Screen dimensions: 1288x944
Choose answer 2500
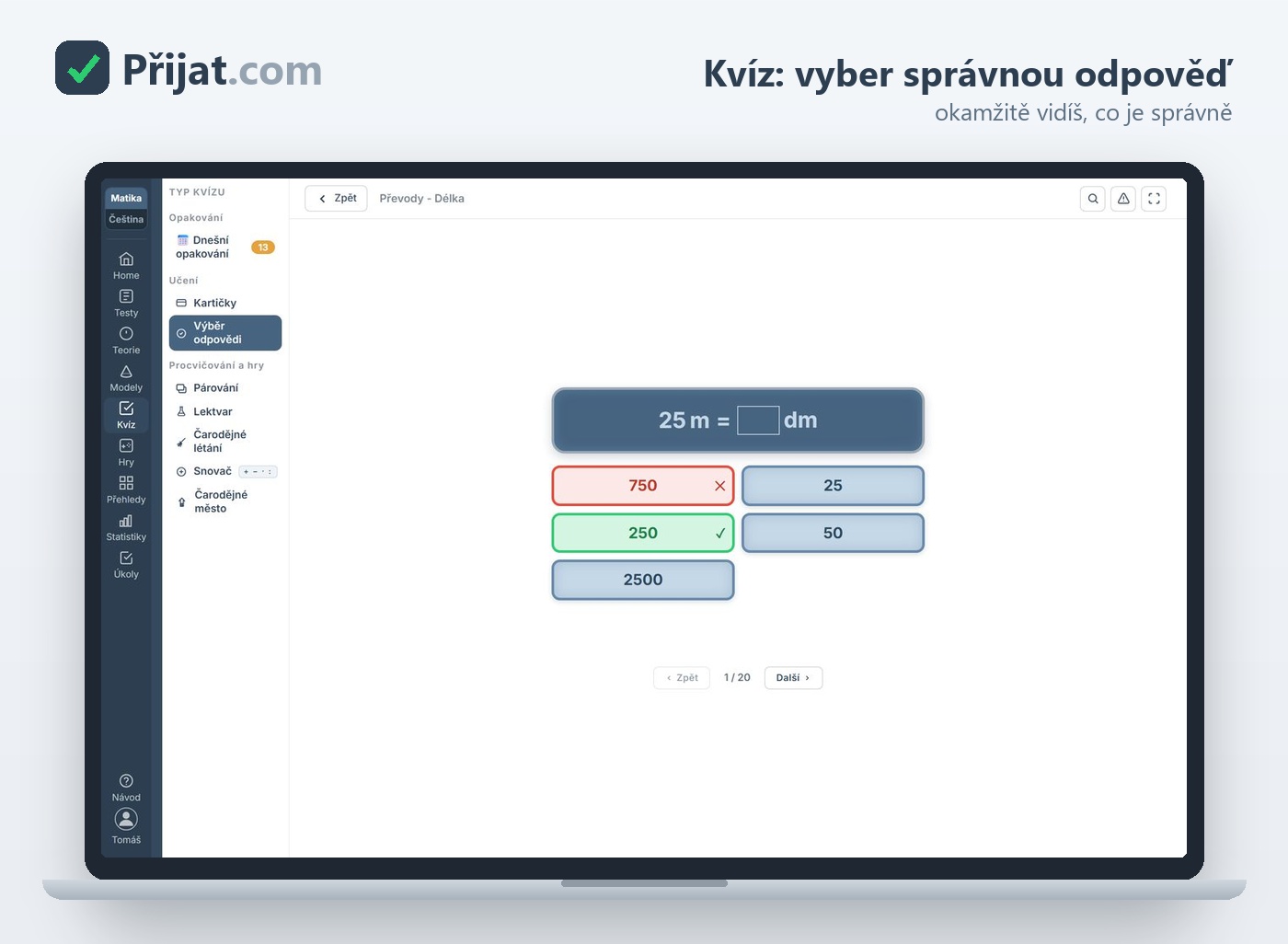pos(643,580)
